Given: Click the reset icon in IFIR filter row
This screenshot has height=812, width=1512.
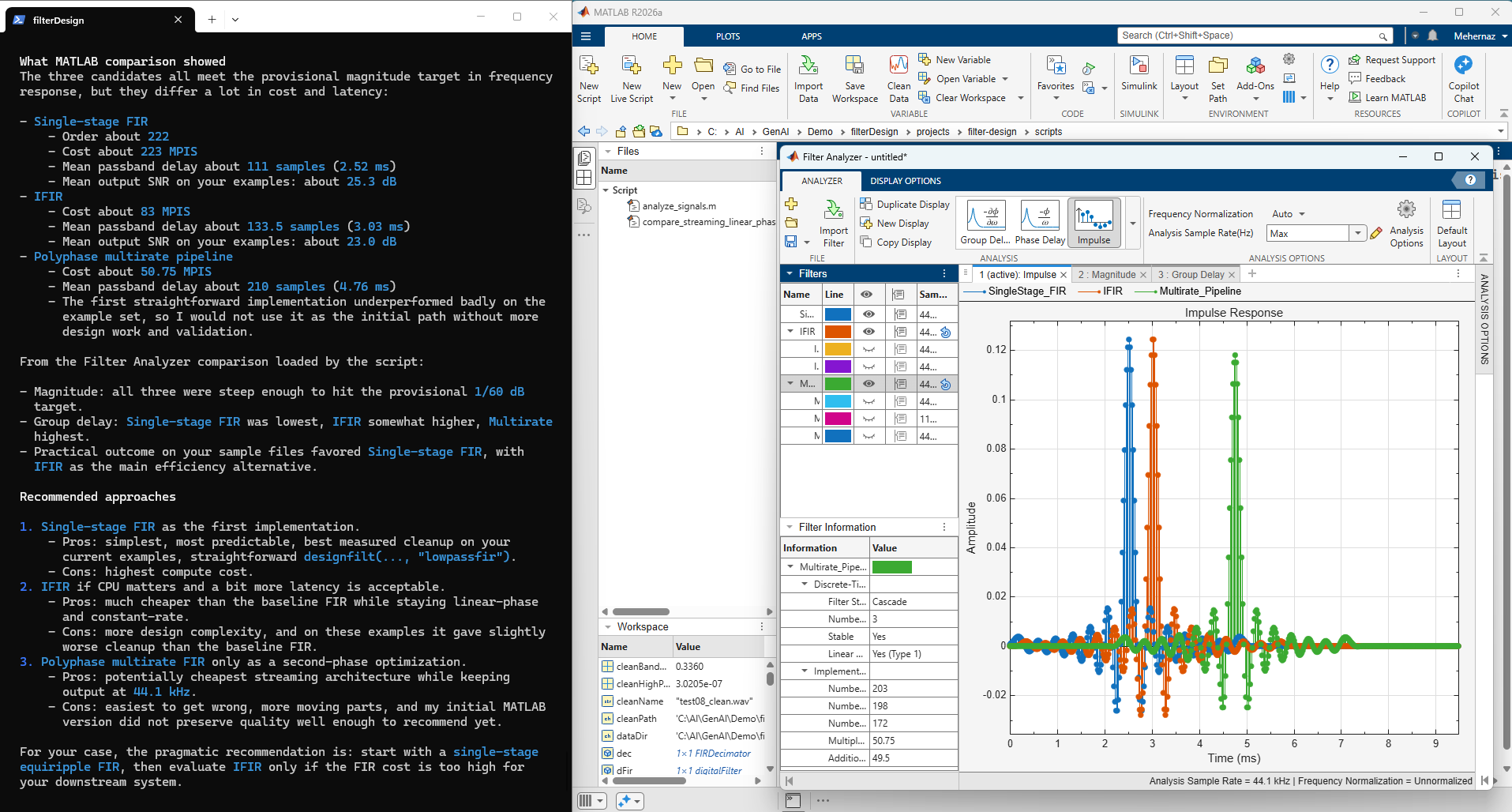Looking at the screenshot, I should pos(946,333).
